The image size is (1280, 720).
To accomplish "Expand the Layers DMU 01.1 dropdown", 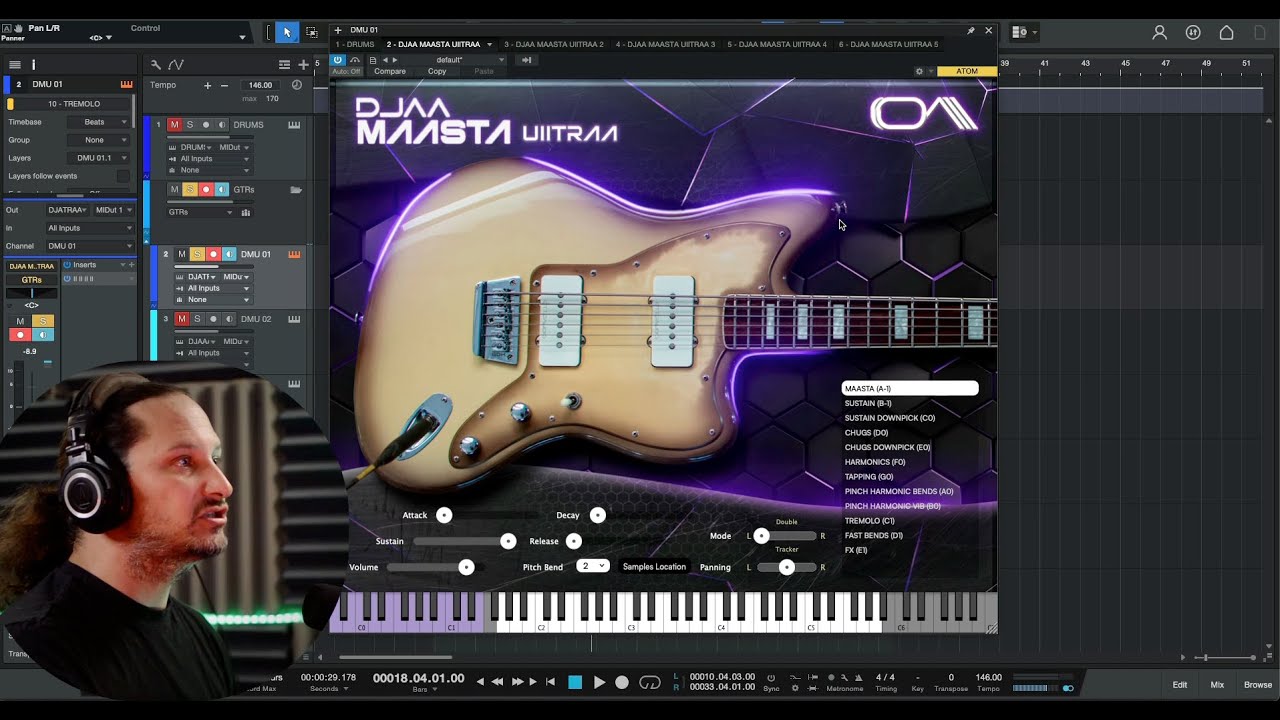I will 100,158.
